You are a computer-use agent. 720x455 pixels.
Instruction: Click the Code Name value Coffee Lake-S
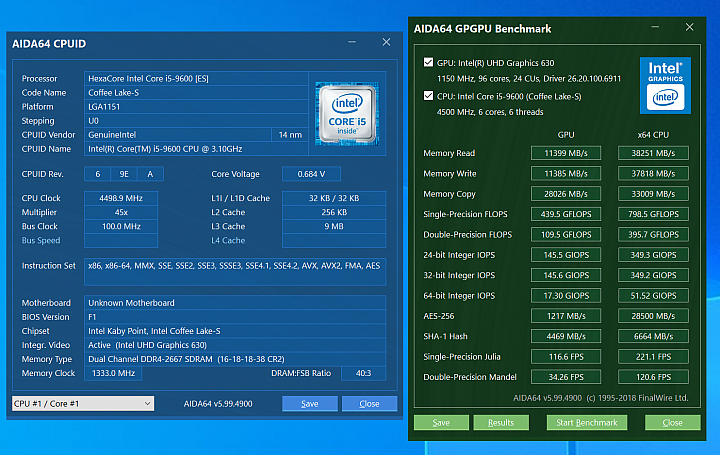click(196, 93)
